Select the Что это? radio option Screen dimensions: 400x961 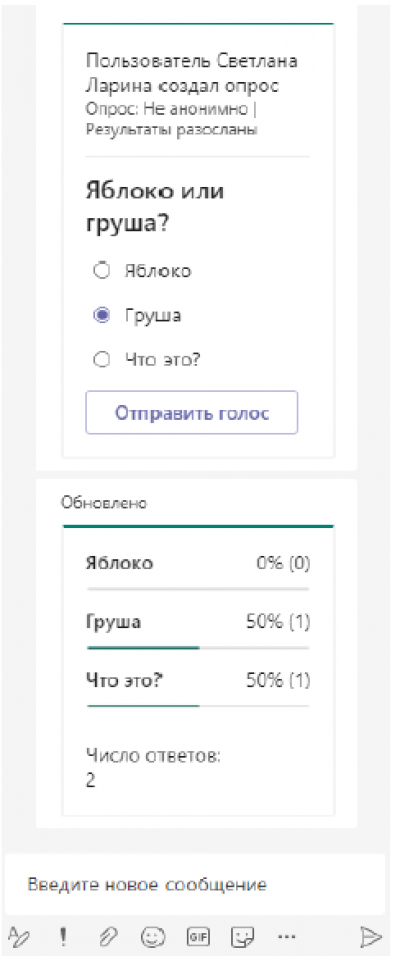[104, 360]
